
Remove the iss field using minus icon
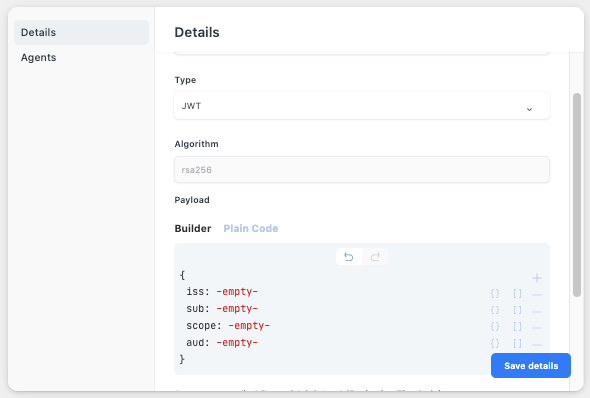(537, 295)
